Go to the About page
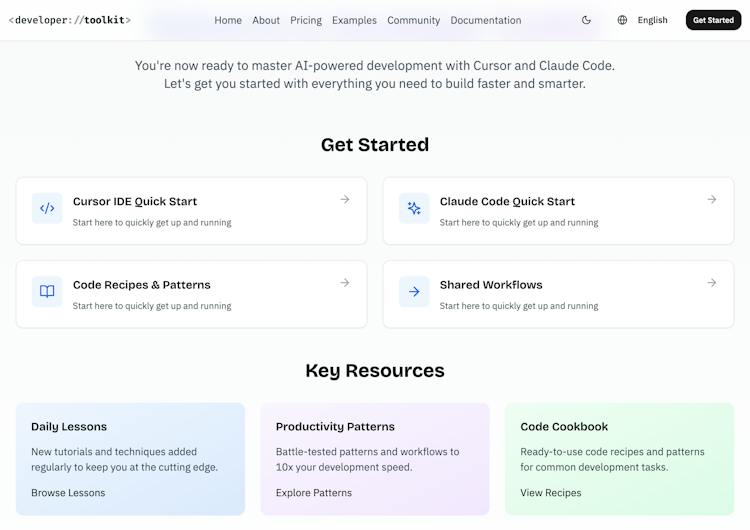The image size is (750, 530). pos(266,20)
